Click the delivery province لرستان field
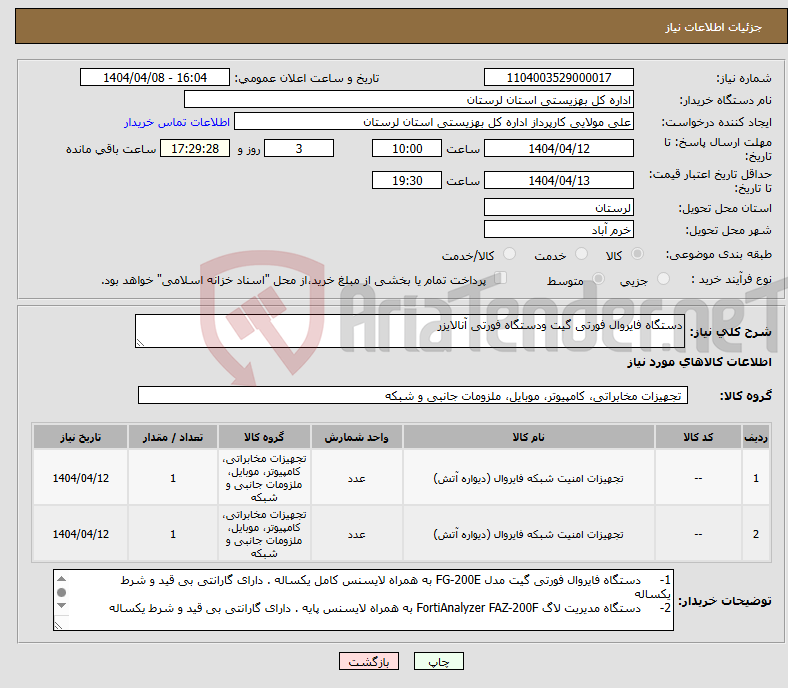788x688 pixels. (x=558, y=207)
